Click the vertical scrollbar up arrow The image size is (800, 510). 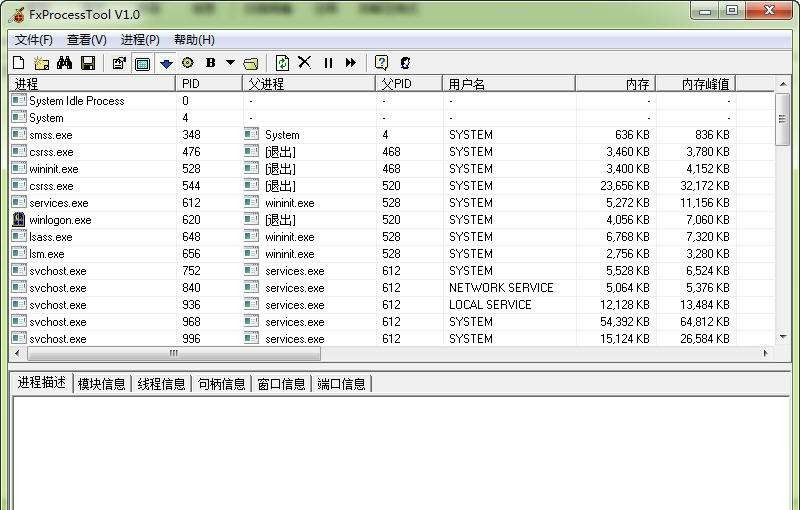[x=783, y=84]
